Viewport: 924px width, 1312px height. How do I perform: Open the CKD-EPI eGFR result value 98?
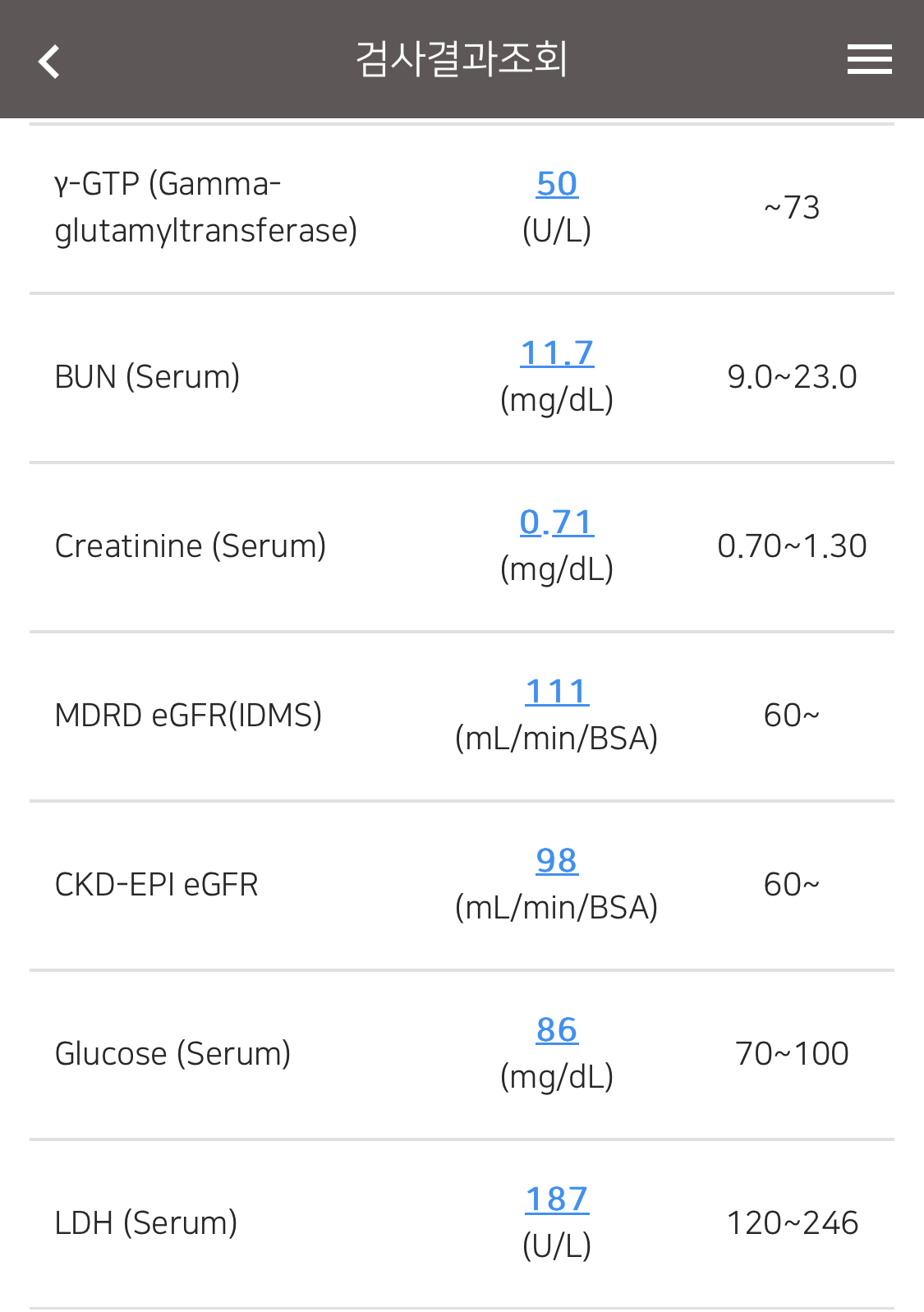(x=557, y=860)
